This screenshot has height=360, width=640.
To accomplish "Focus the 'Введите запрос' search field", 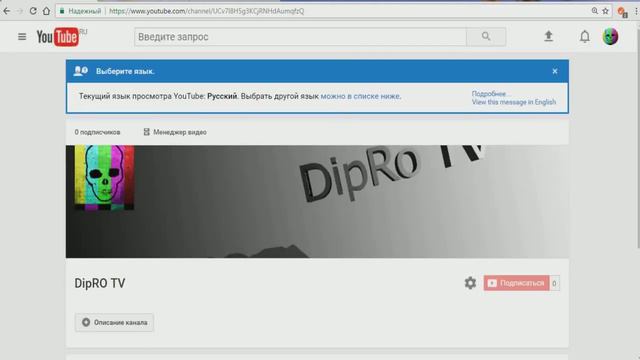I will click(300, 37).
